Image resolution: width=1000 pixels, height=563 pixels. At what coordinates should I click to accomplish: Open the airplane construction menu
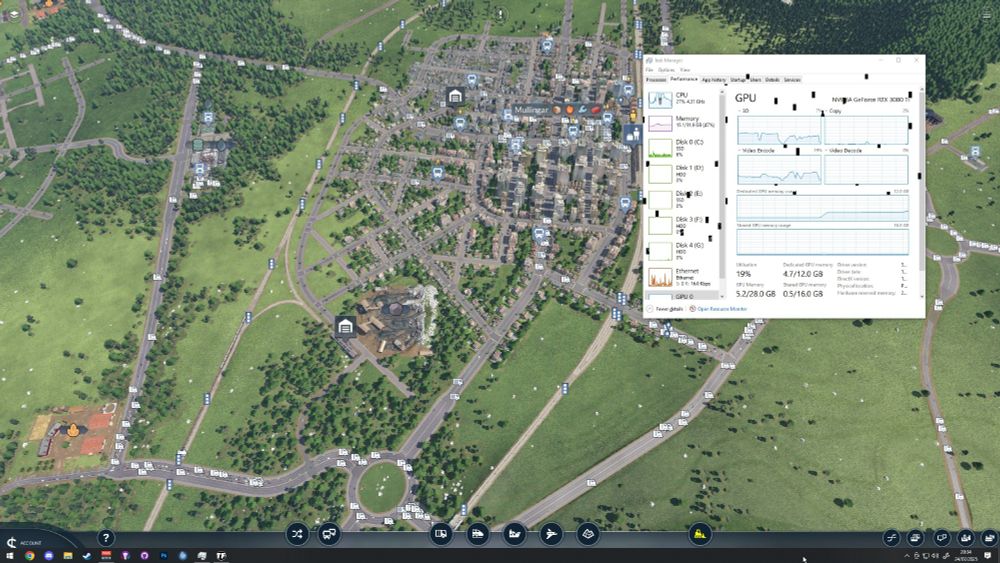(551, 534)
